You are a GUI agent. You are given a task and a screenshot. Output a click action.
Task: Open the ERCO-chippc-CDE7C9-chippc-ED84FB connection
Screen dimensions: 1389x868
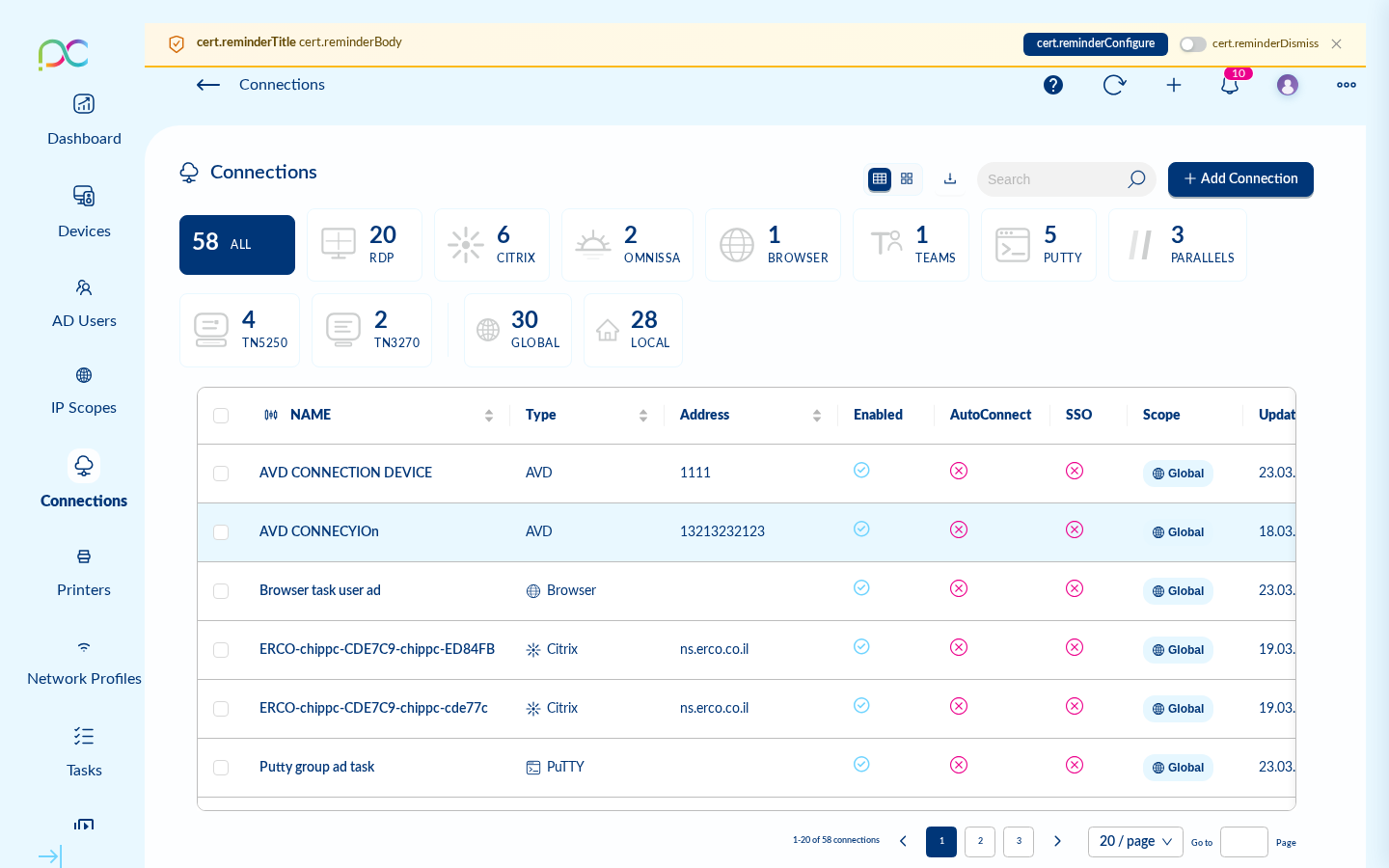(376, 649)
